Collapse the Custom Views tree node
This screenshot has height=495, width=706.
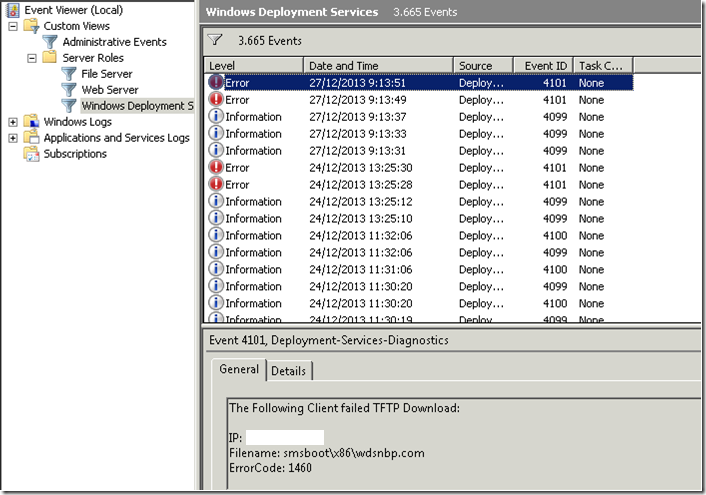(x=13, y=26)
